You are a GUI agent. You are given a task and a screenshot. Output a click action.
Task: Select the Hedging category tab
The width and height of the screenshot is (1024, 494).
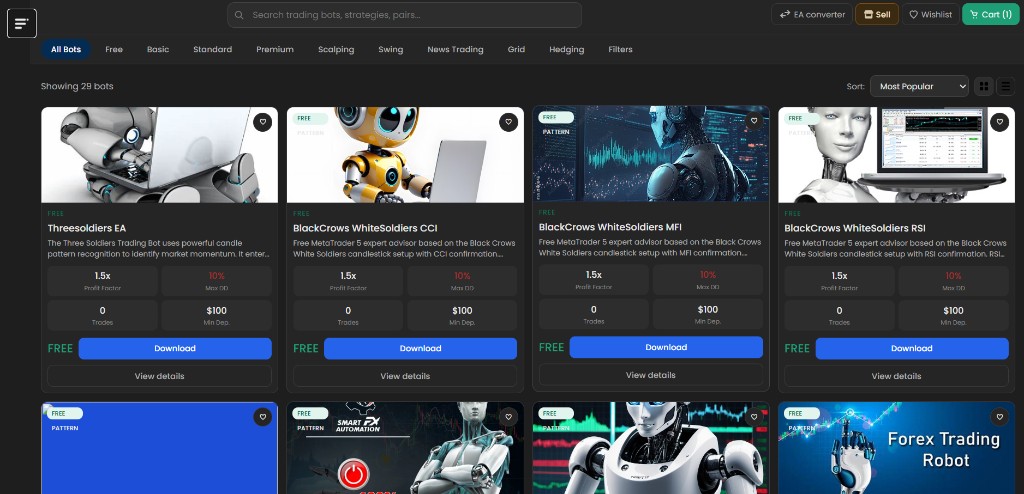click(566, 50)
